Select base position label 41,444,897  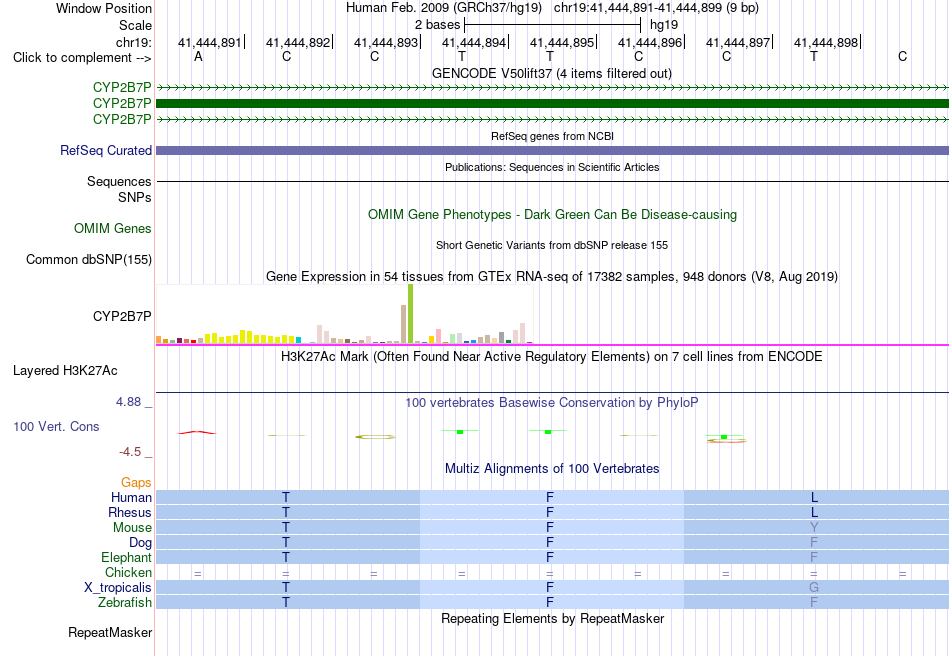click(738, 42)
